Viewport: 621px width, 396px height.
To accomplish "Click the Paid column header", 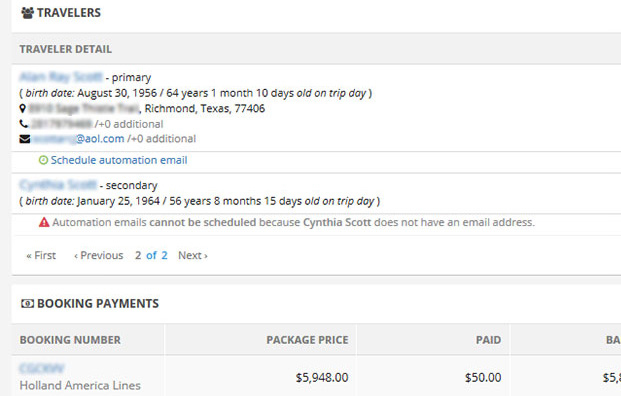I will point(488,340).
